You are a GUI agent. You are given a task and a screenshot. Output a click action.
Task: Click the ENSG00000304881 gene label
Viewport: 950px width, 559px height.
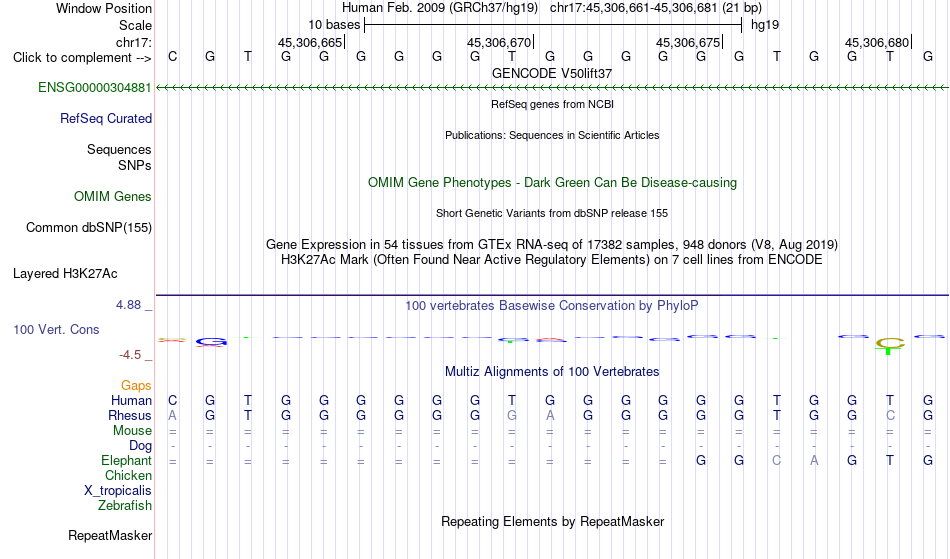[x=95, y=87]
